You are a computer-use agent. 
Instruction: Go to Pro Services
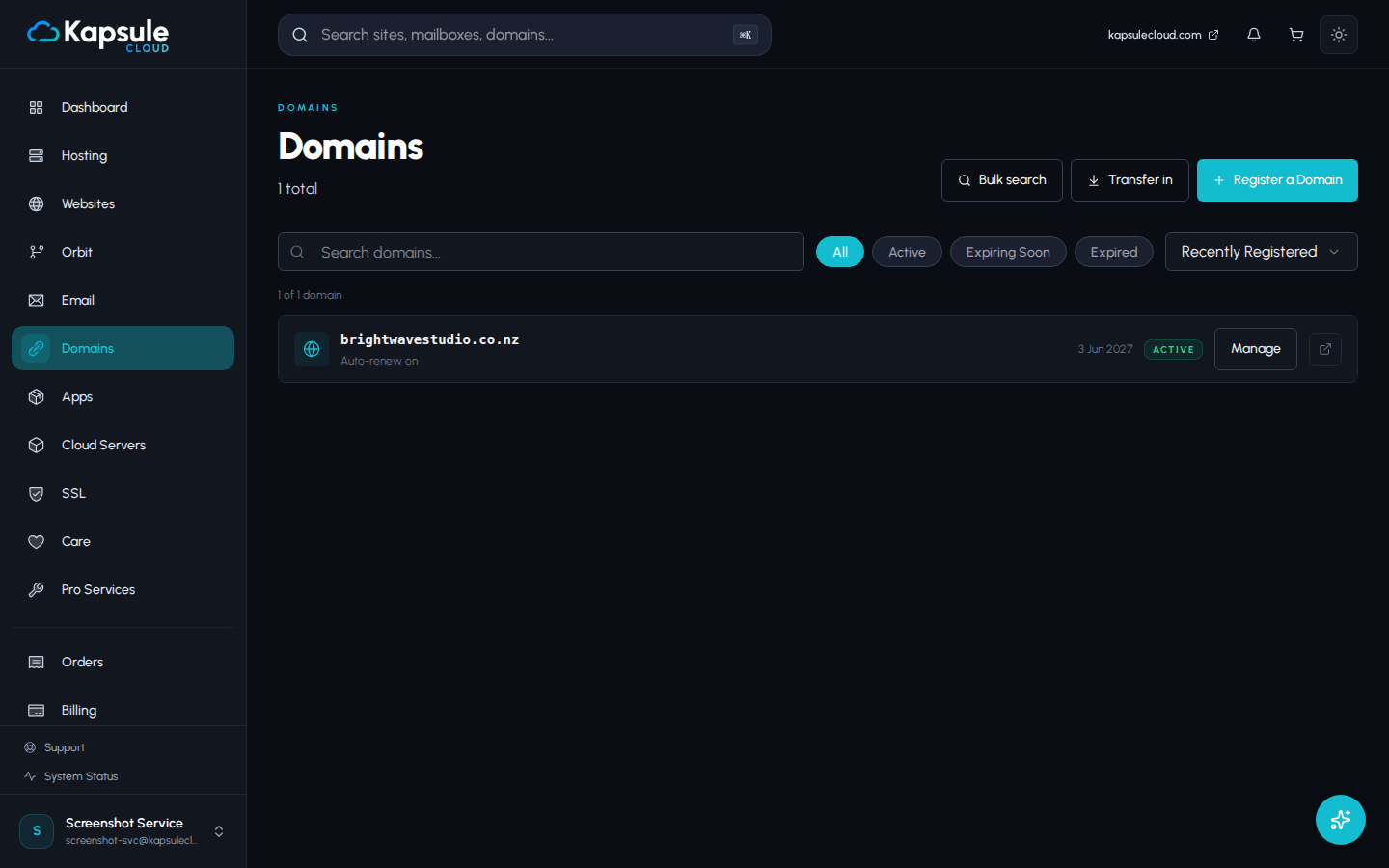[x=123, y=589]
